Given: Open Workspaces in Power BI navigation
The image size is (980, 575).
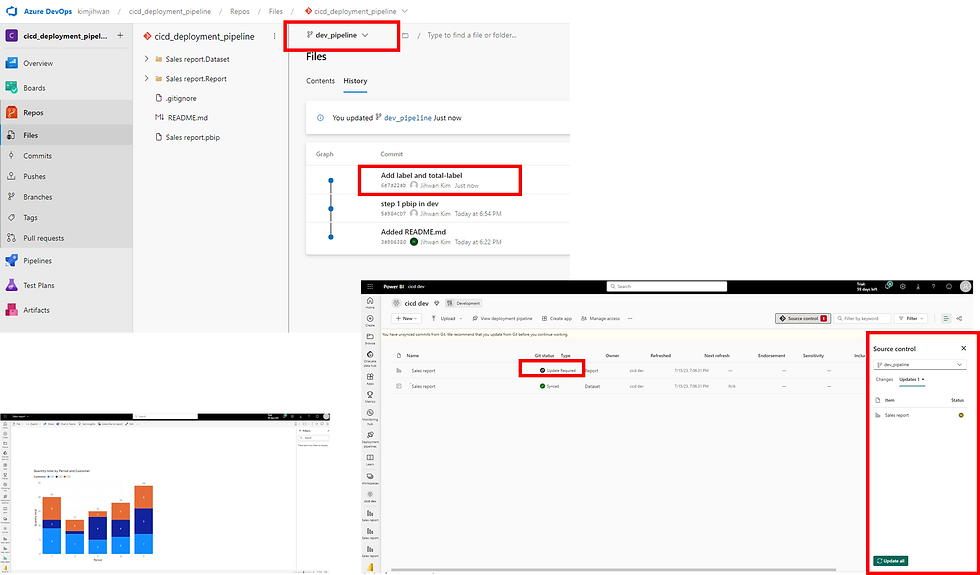Looking at the screenshot, I should 370,479.
